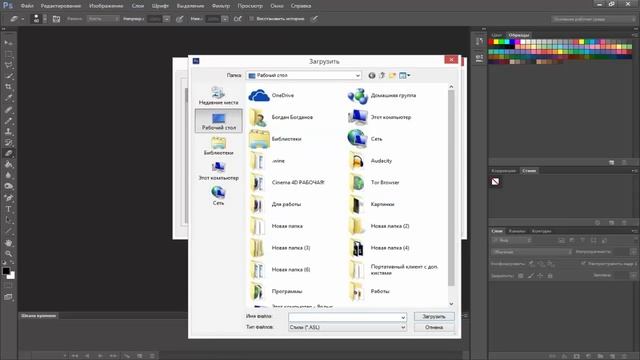Viewport: 640px width, 360px height.
Task: Go to 'Недавние места' in the places bar
Action: [x=218, y=96]
